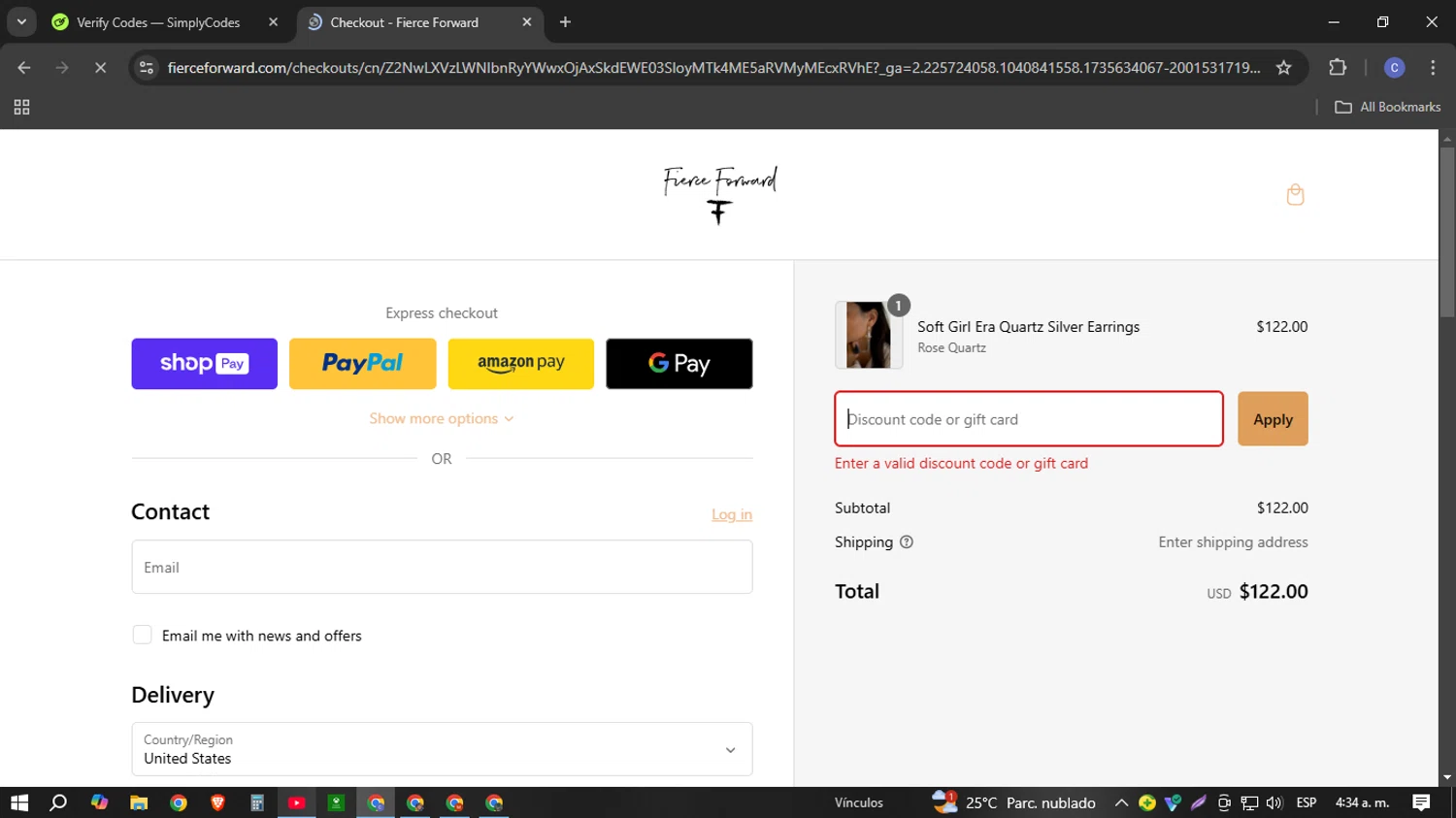Viewport: 1456px width, 818px height.
Task: Open the Calculator taskbar icon
Action: (257, 802)
